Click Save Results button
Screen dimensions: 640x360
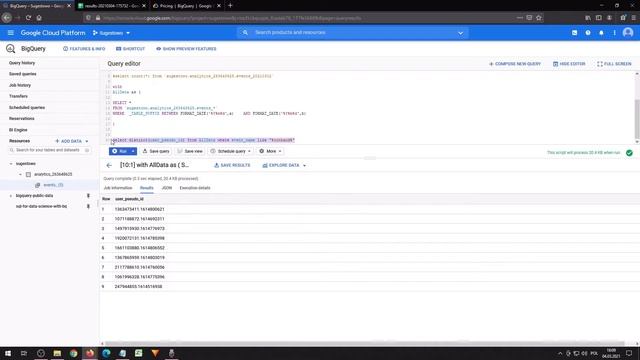point(232,165)
